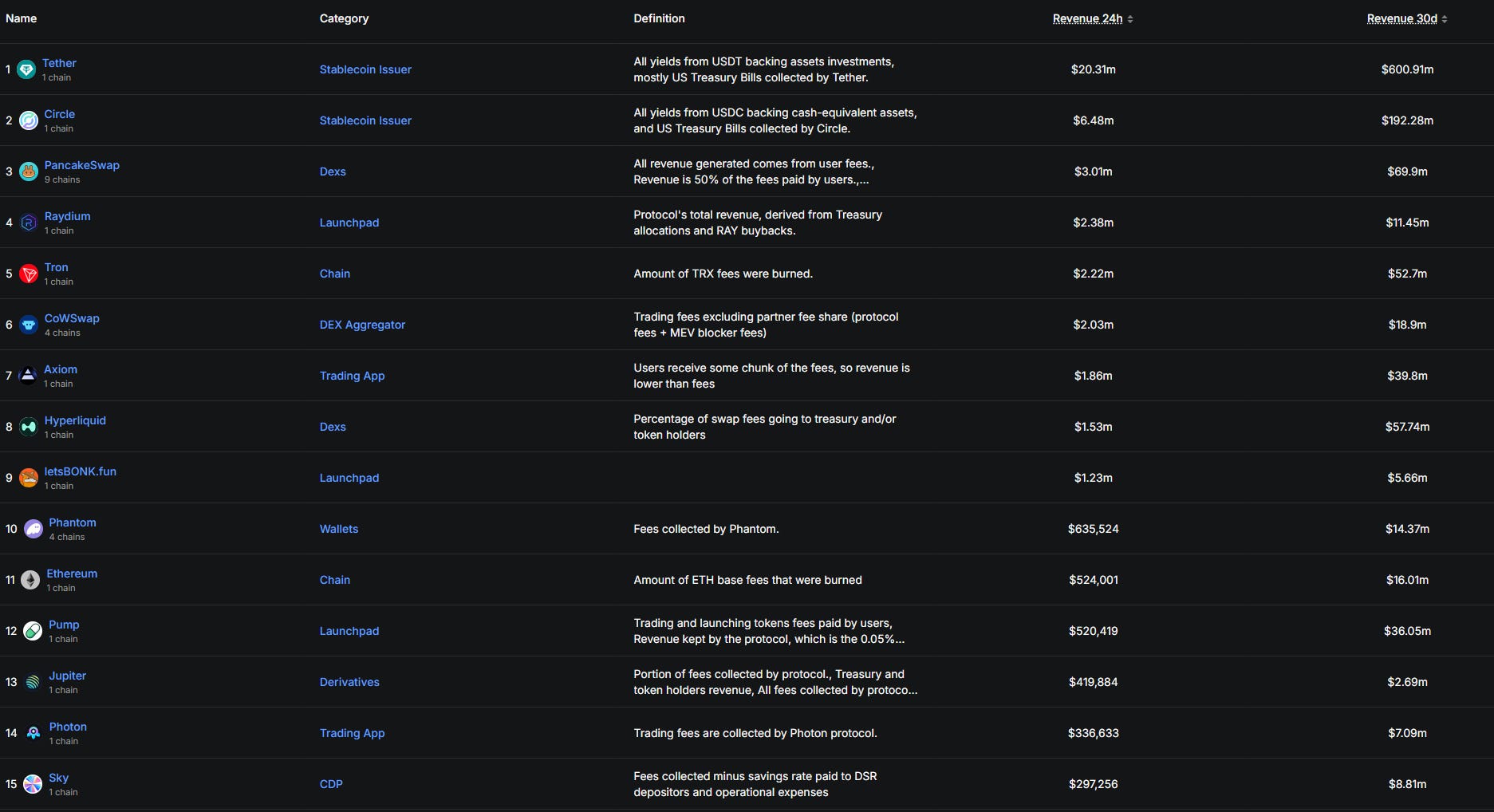Viewport: 1494px width, 812px height.
Task: Open the Axiom protocol link
Action: (61, 369)
